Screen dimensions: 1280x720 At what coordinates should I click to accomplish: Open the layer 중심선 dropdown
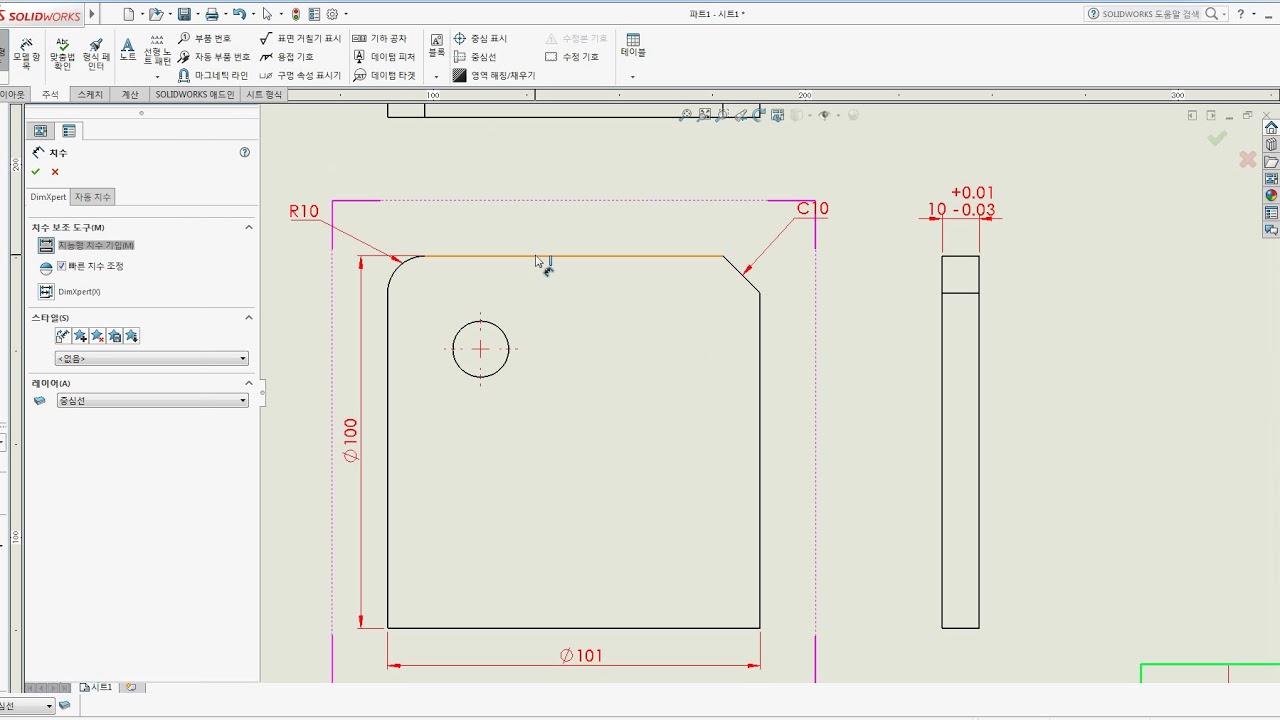(x=151, y=400)
